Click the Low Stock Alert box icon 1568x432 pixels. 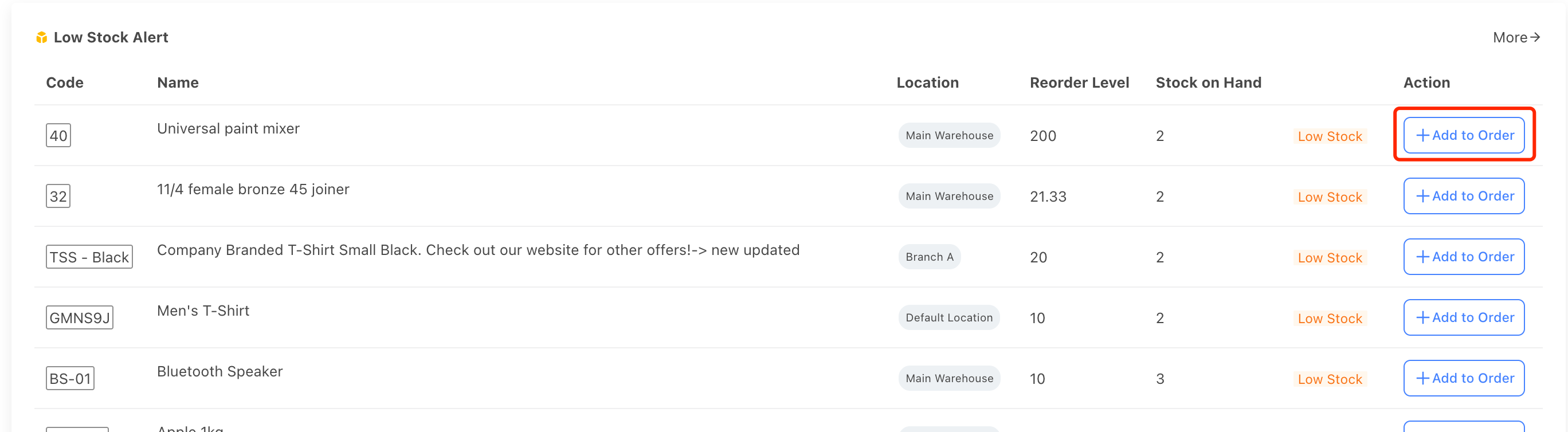pyautogui.click(x=41, y=38)
